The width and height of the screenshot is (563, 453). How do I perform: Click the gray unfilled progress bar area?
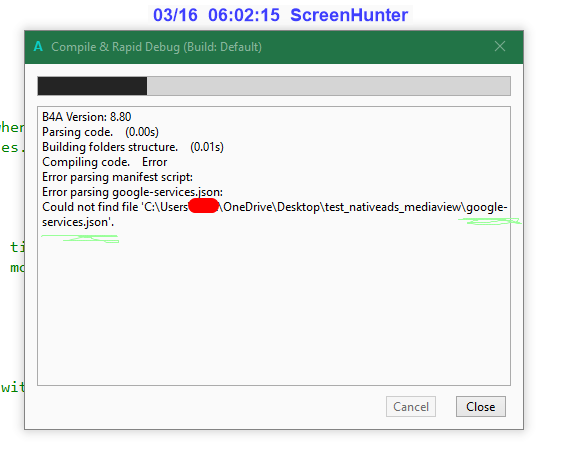pyautogui.click(x=329, y=86)
